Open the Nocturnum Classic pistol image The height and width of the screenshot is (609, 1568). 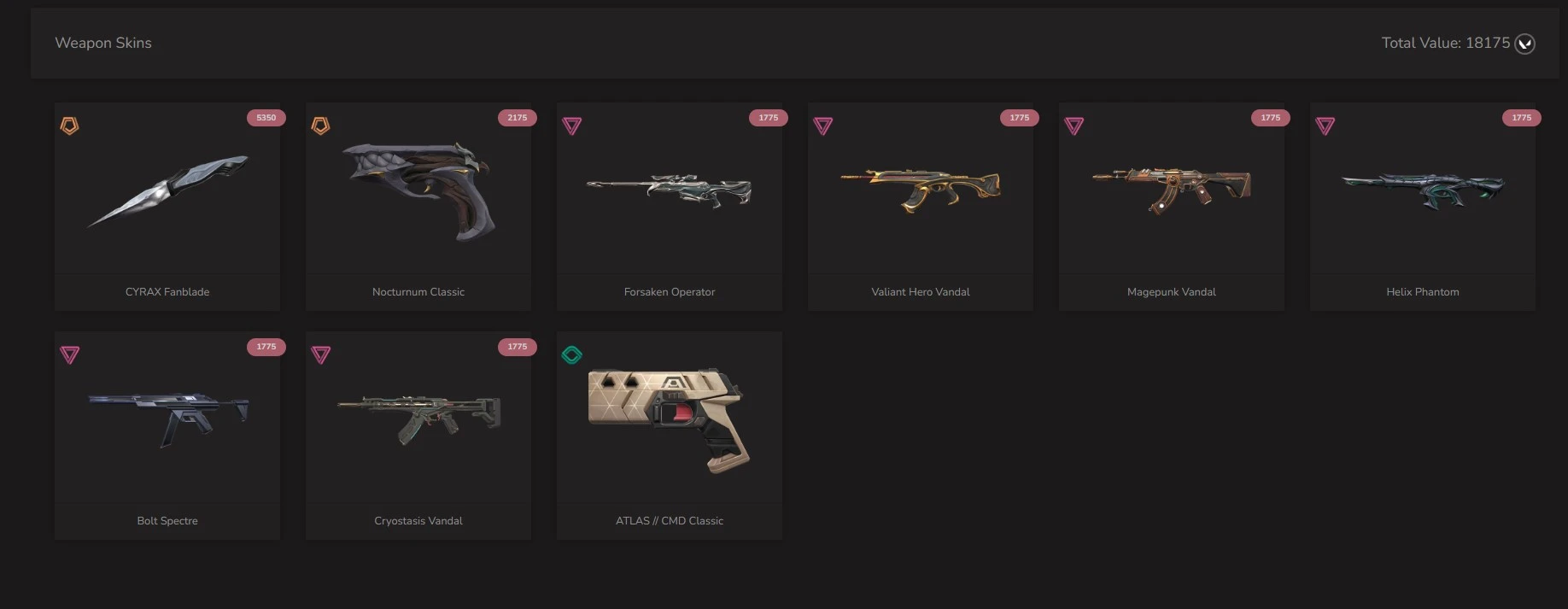tap(418, 191)
